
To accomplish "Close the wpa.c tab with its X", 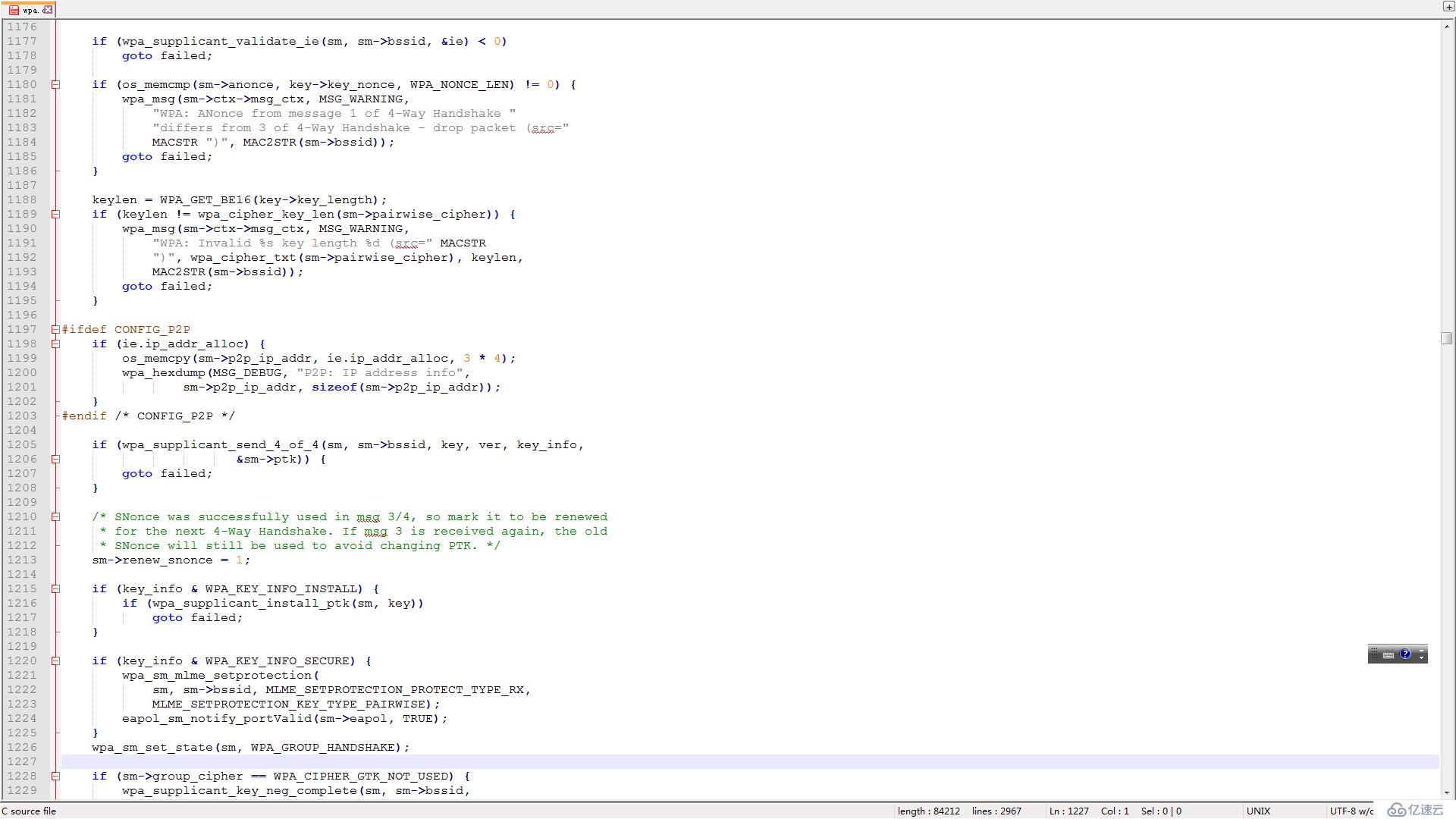I will click(48, 10).
